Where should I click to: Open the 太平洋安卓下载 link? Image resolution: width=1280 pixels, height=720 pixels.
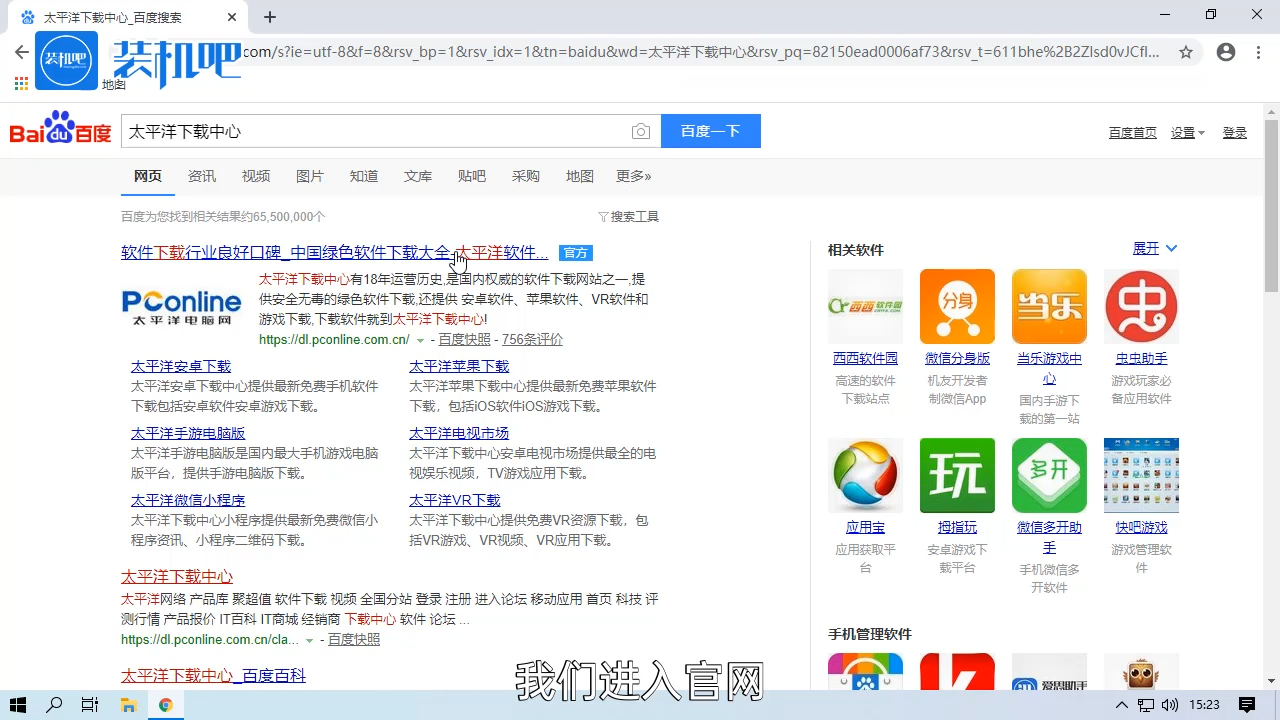tap(180, 366)
